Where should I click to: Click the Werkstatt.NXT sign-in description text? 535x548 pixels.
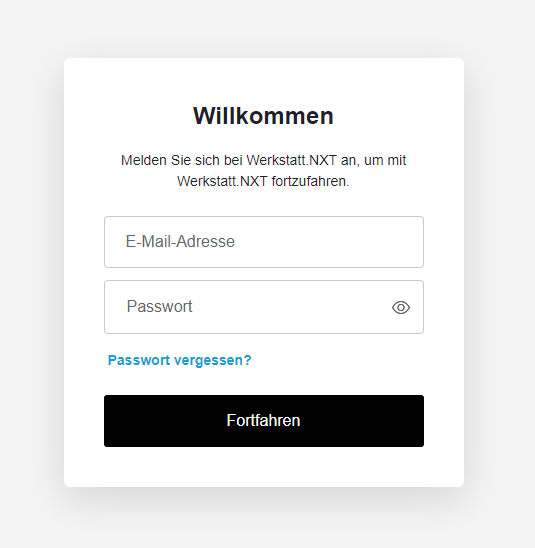[x=263, y=171]
